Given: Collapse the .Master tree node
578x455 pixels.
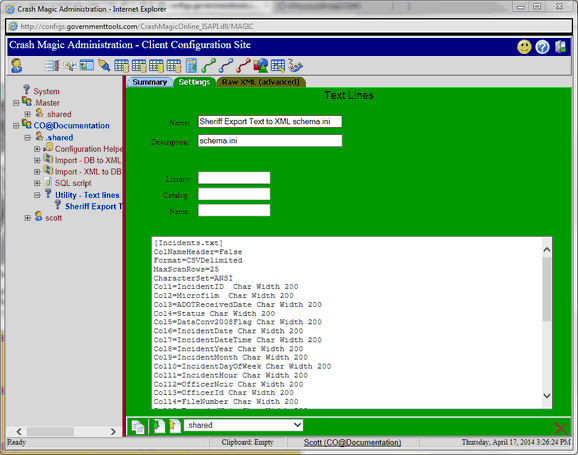Looking at the screenshot, I should [x=16, y=103].
